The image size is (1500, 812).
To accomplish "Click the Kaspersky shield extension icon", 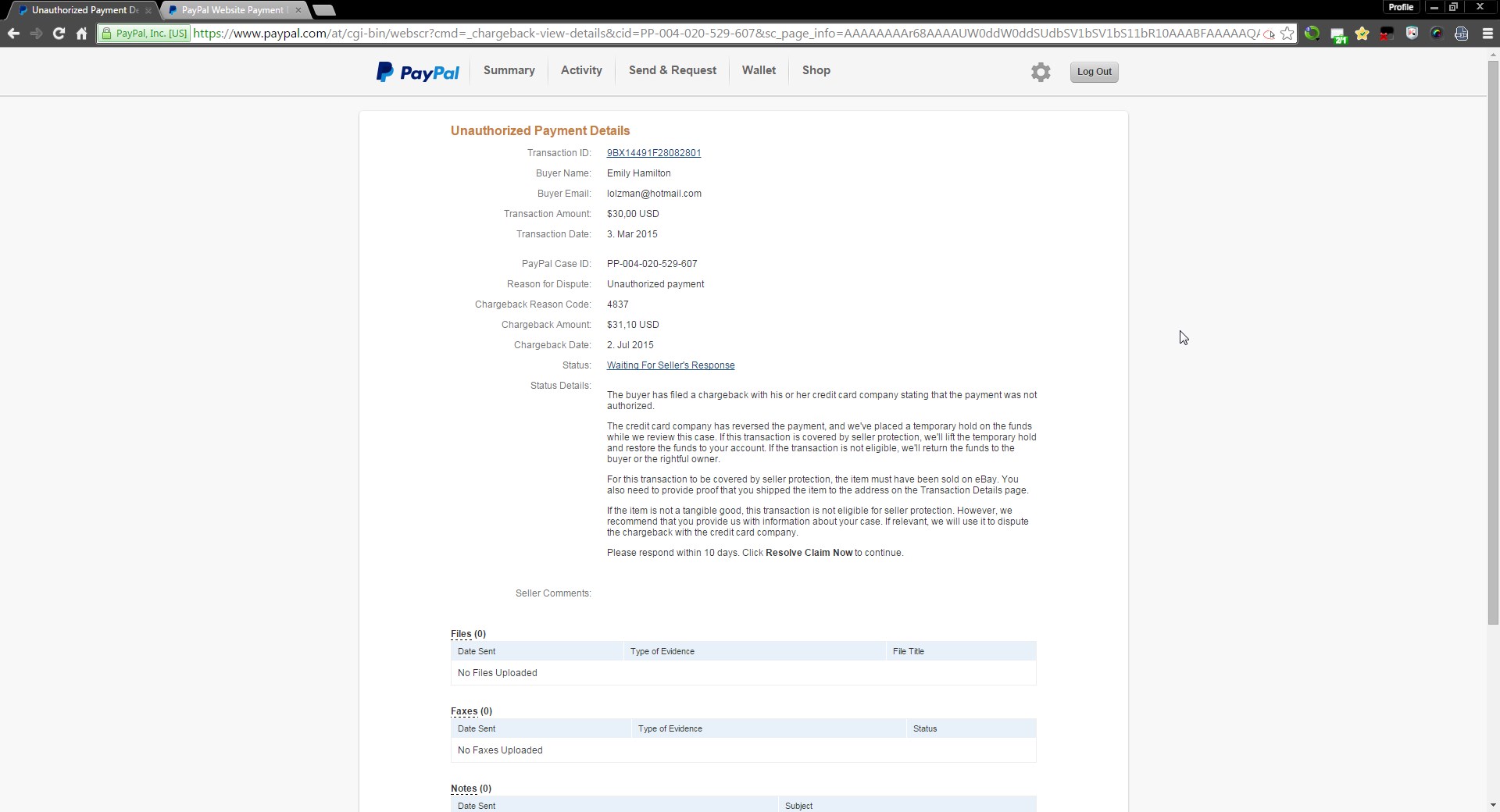I will pos(1412,34).
